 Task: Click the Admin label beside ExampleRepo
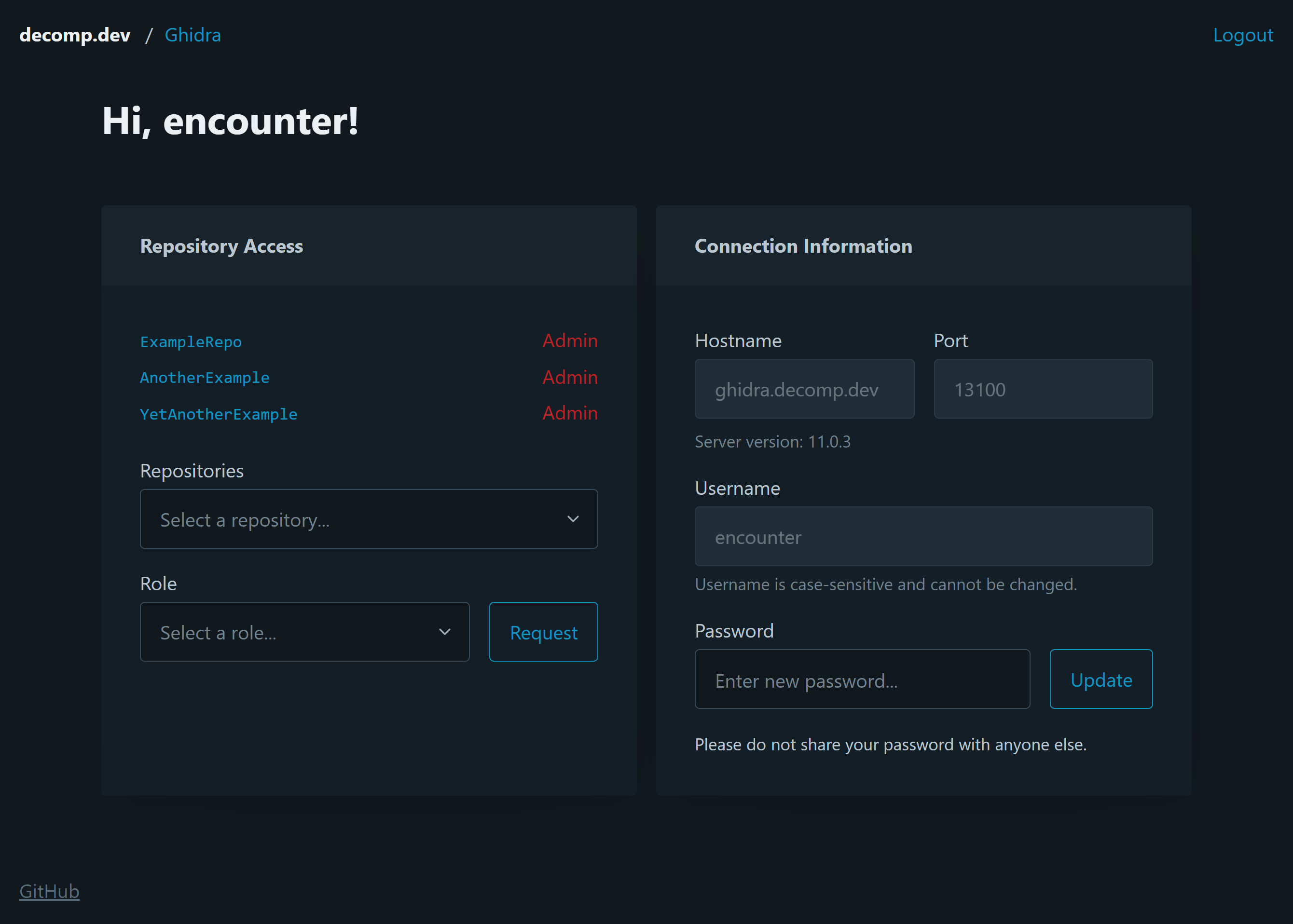pyautogui.click(x=570, y=341)
